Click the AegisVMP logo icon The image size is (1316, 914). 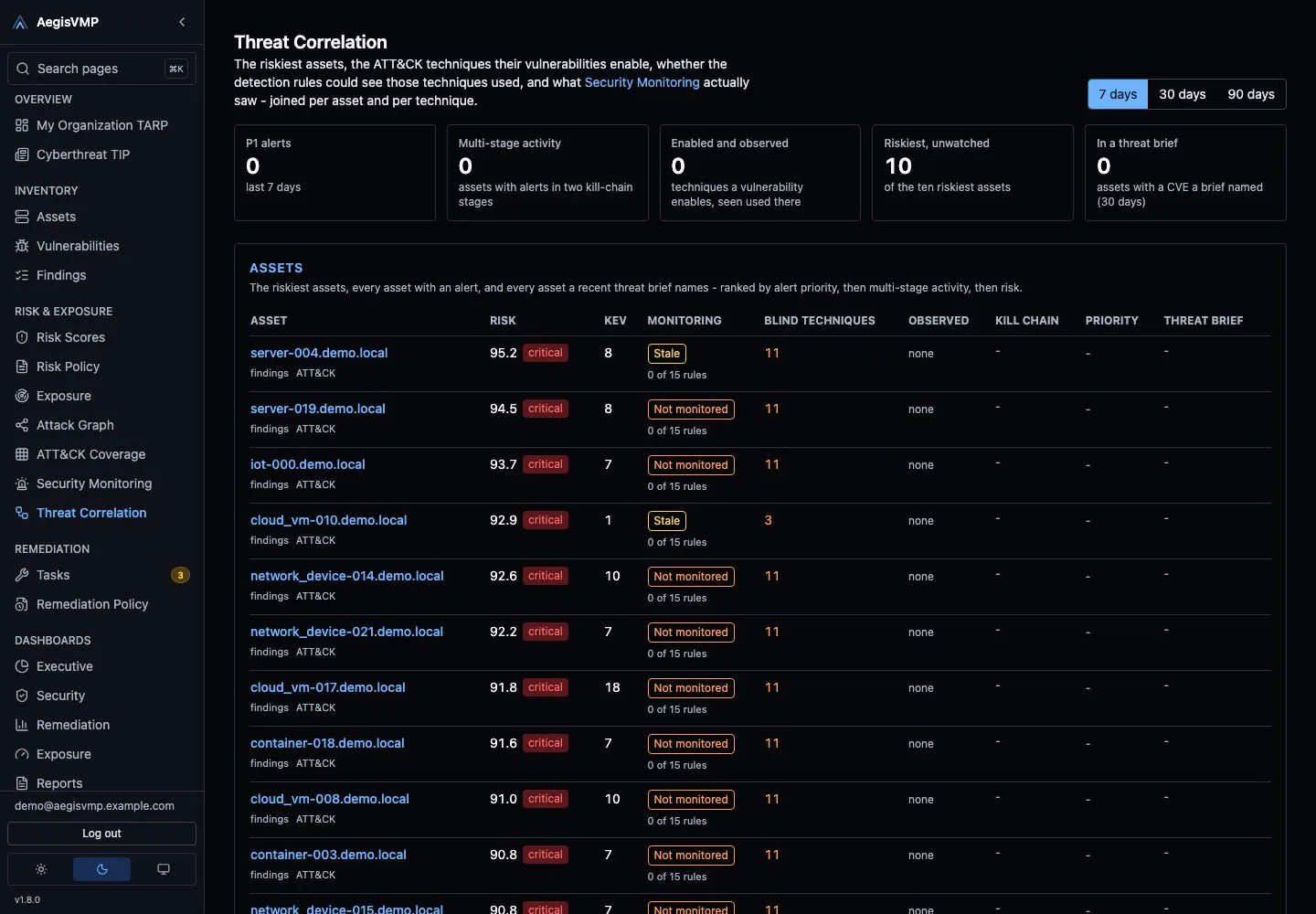pyautogui.click(x=20, y=22)
